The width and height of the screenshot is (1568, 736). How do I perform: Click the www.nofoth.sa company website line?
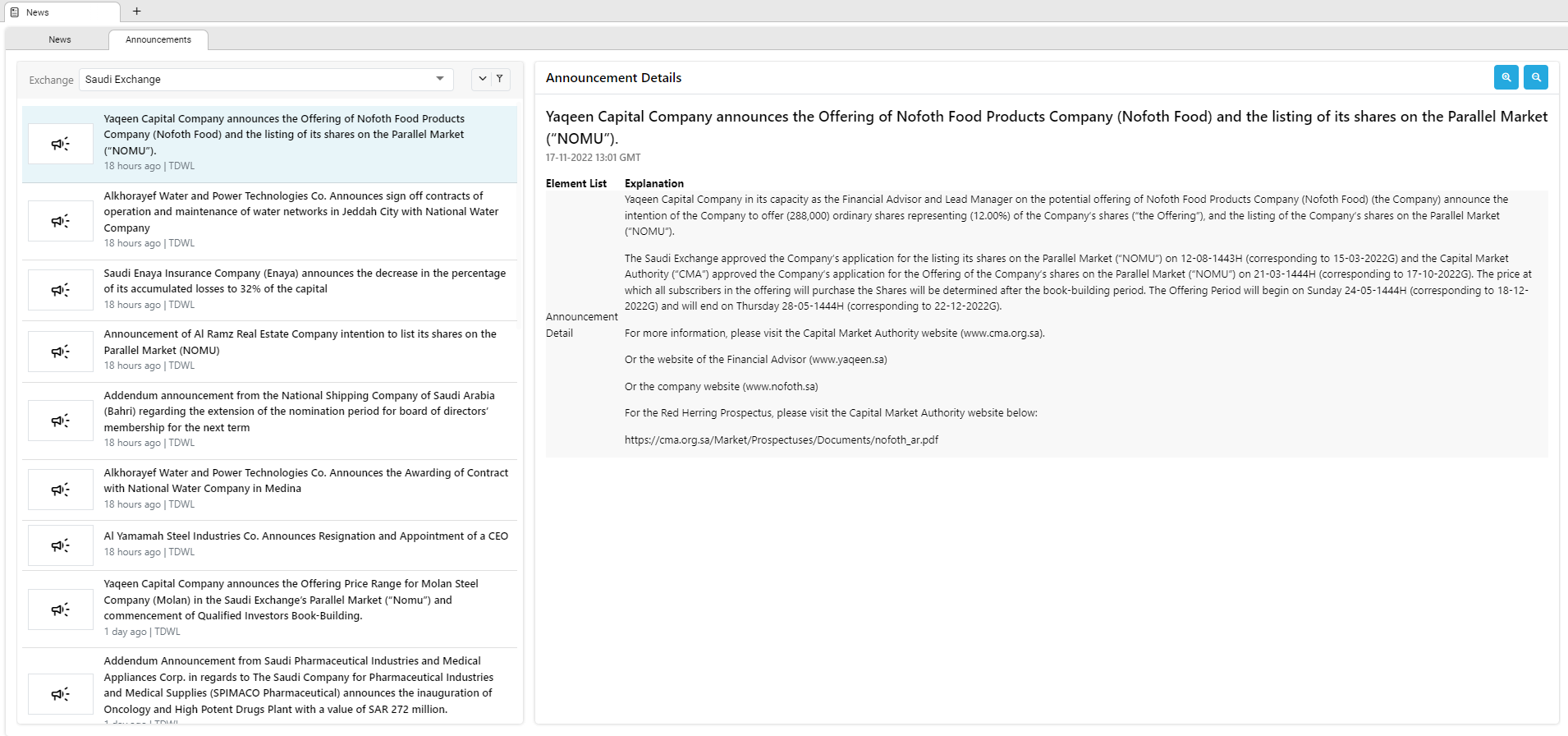[721, 387]
